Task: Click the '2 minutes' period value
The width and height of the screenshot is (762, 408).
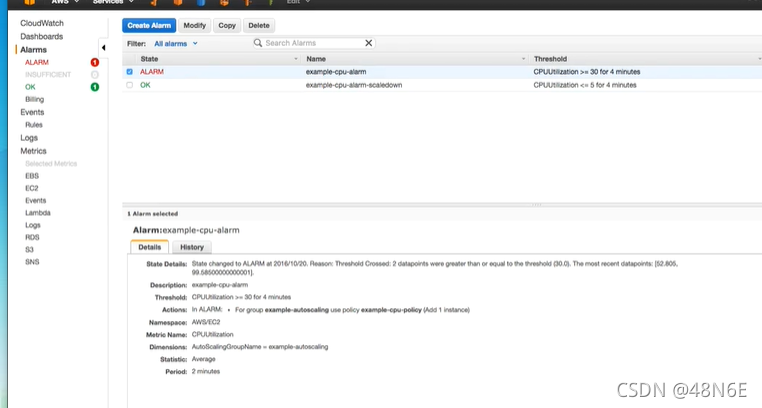Action: pyautogui.click(x=206, y=372)
